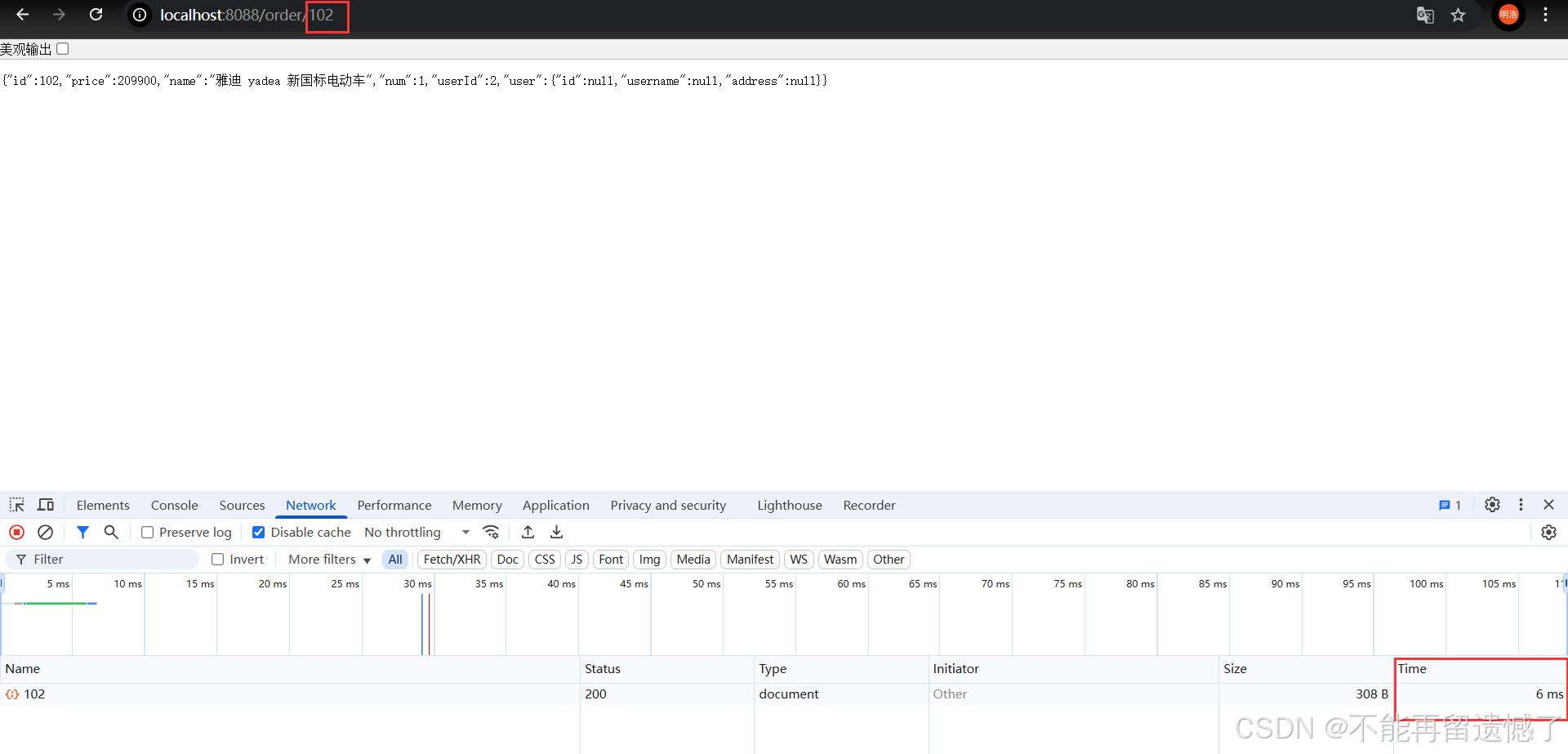The image size is (1568, 754).
Task: Export HAR file with download icon
Action: [556, 532]
